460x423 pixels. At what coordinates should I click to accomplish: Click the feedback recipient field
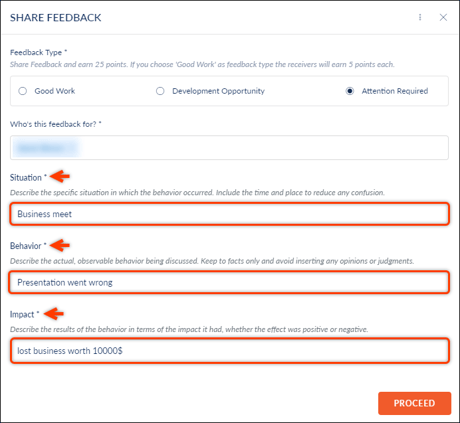[x=229, y=147]
